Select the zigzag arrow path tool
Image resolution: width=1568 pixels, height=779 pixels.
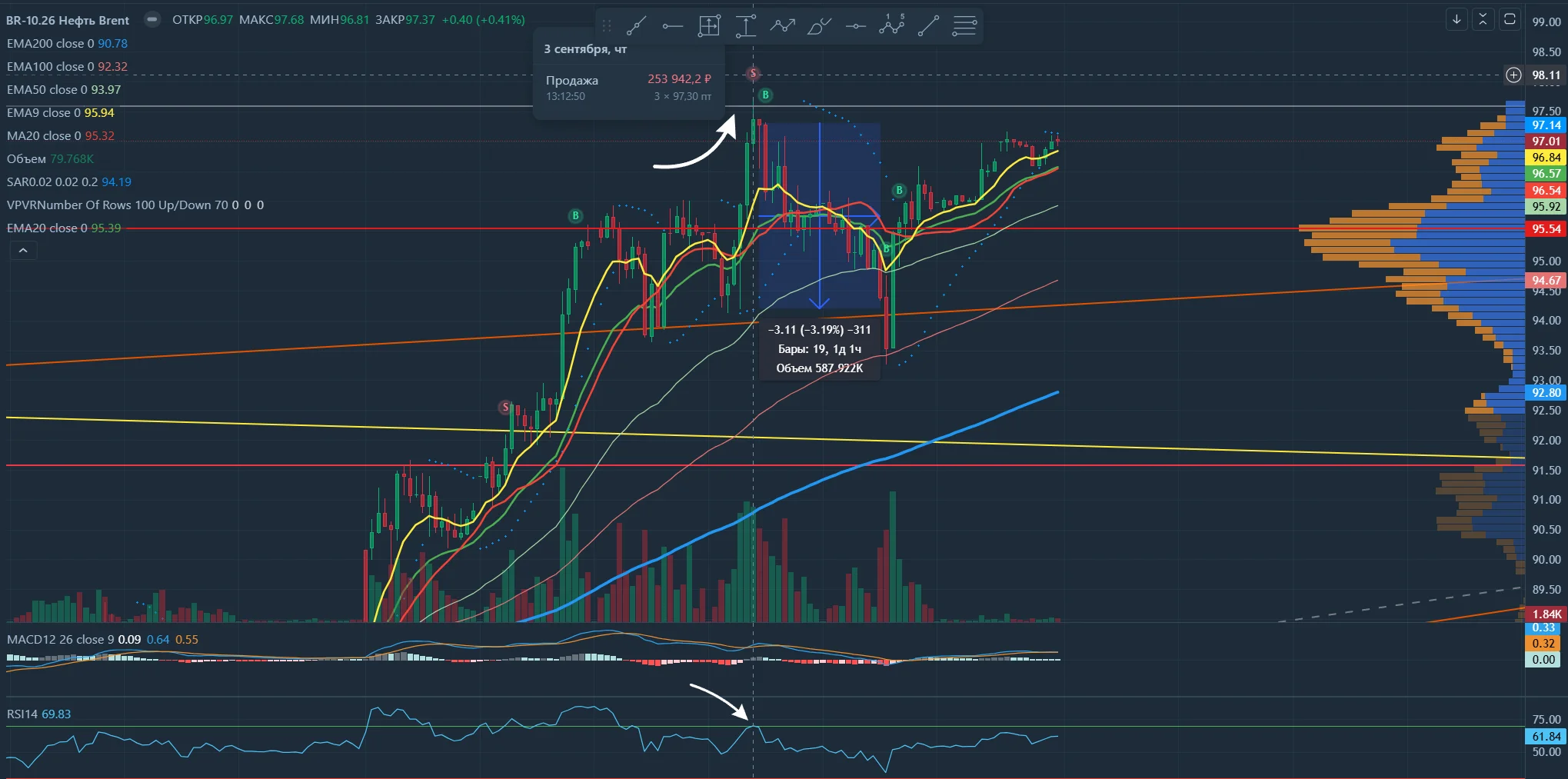tap(782, 26)
